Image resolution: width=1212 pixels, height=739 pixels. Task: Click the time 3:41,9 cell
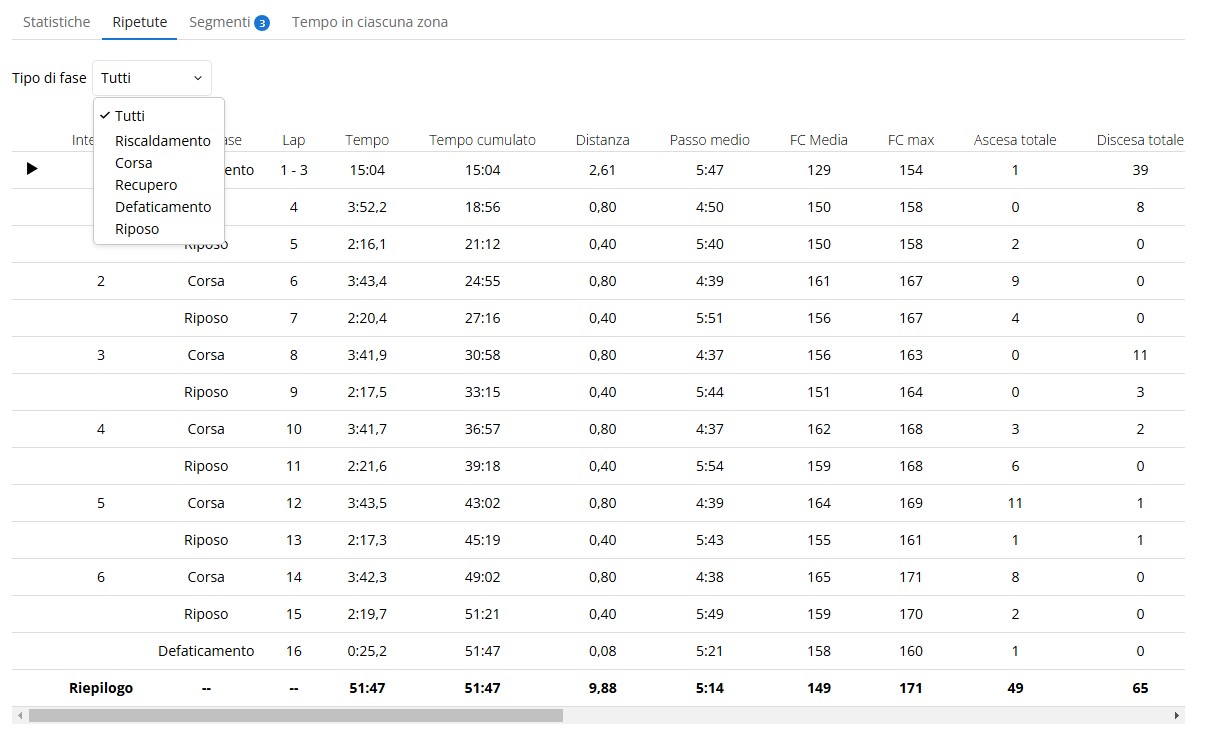[x=367, y=355]
